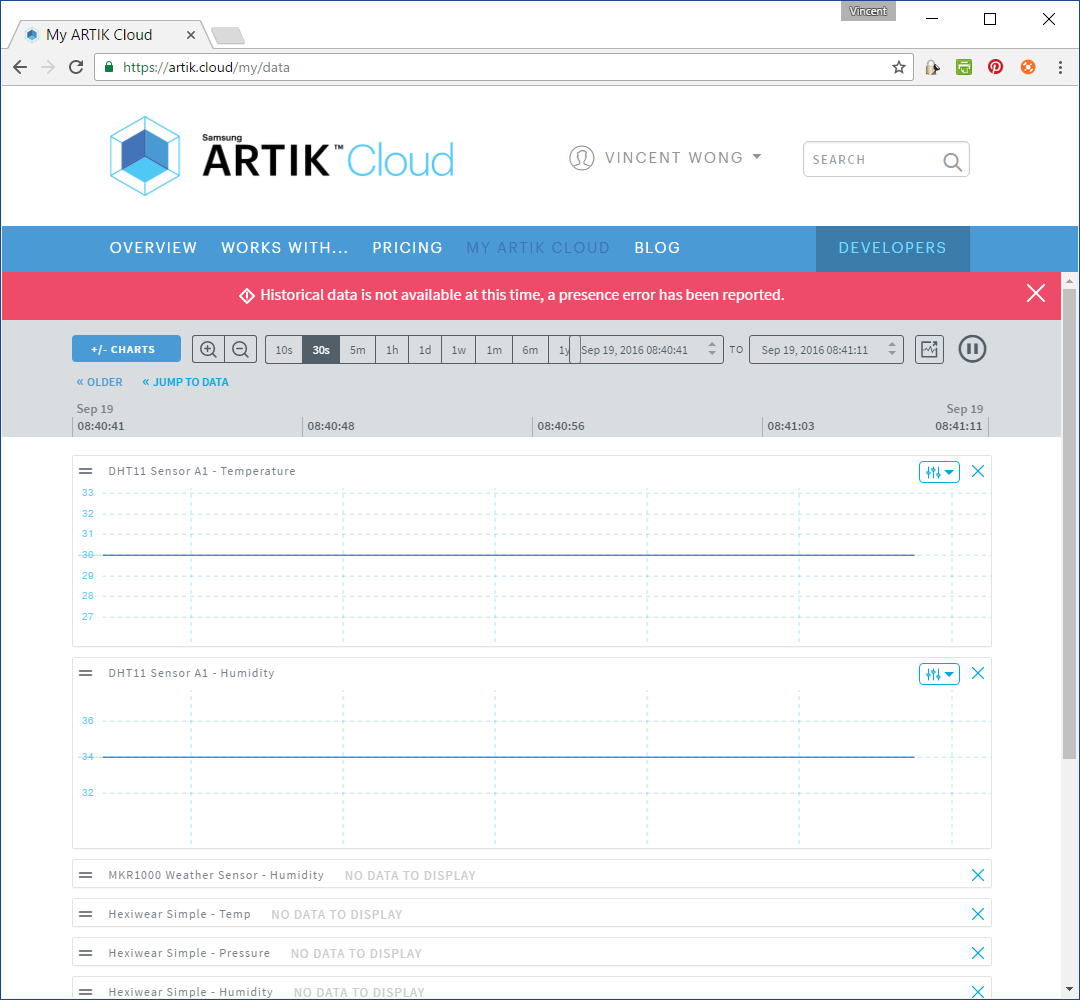The image size is (1080, 1000).
Task: Increment the start date using its stepper arrows
Action: (714, 349)
